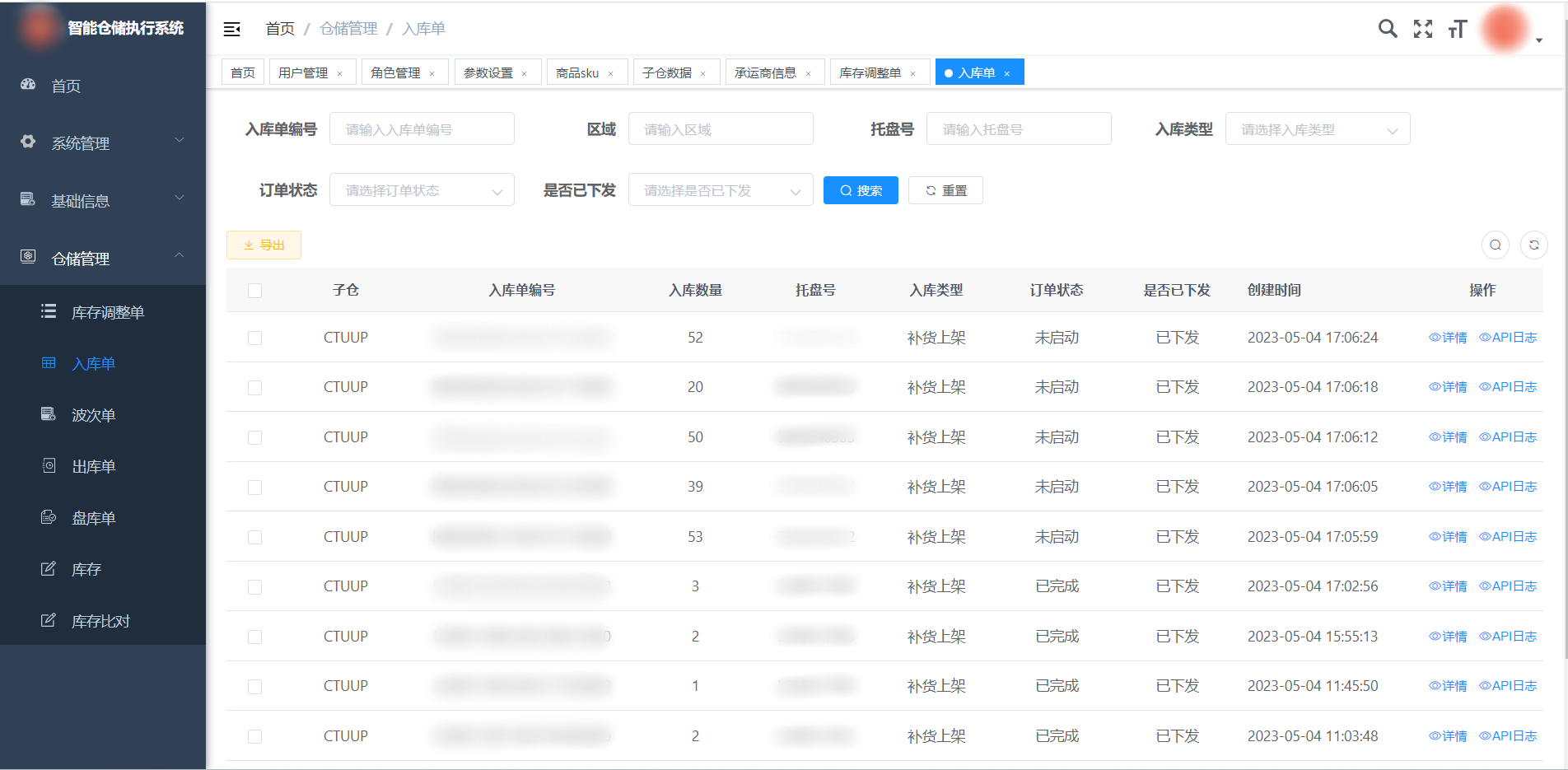The width and height of the screenshot is (1568, 770).
Task: Check the row with quantity 52
Action: pos(255,338)
